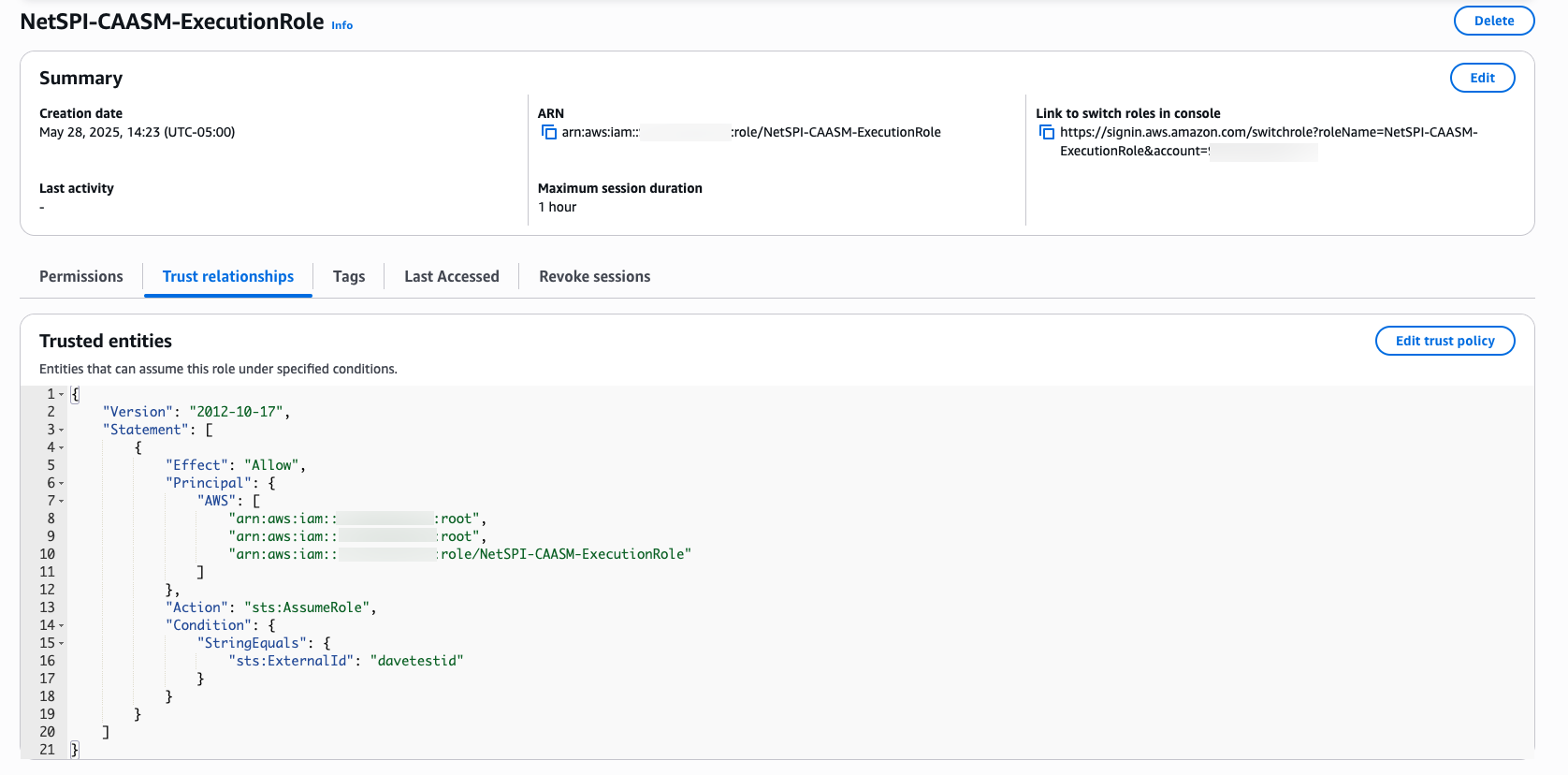Collapse the StringEquals fold at line 15
This screenshot has width=1568, height=775.
62,643
